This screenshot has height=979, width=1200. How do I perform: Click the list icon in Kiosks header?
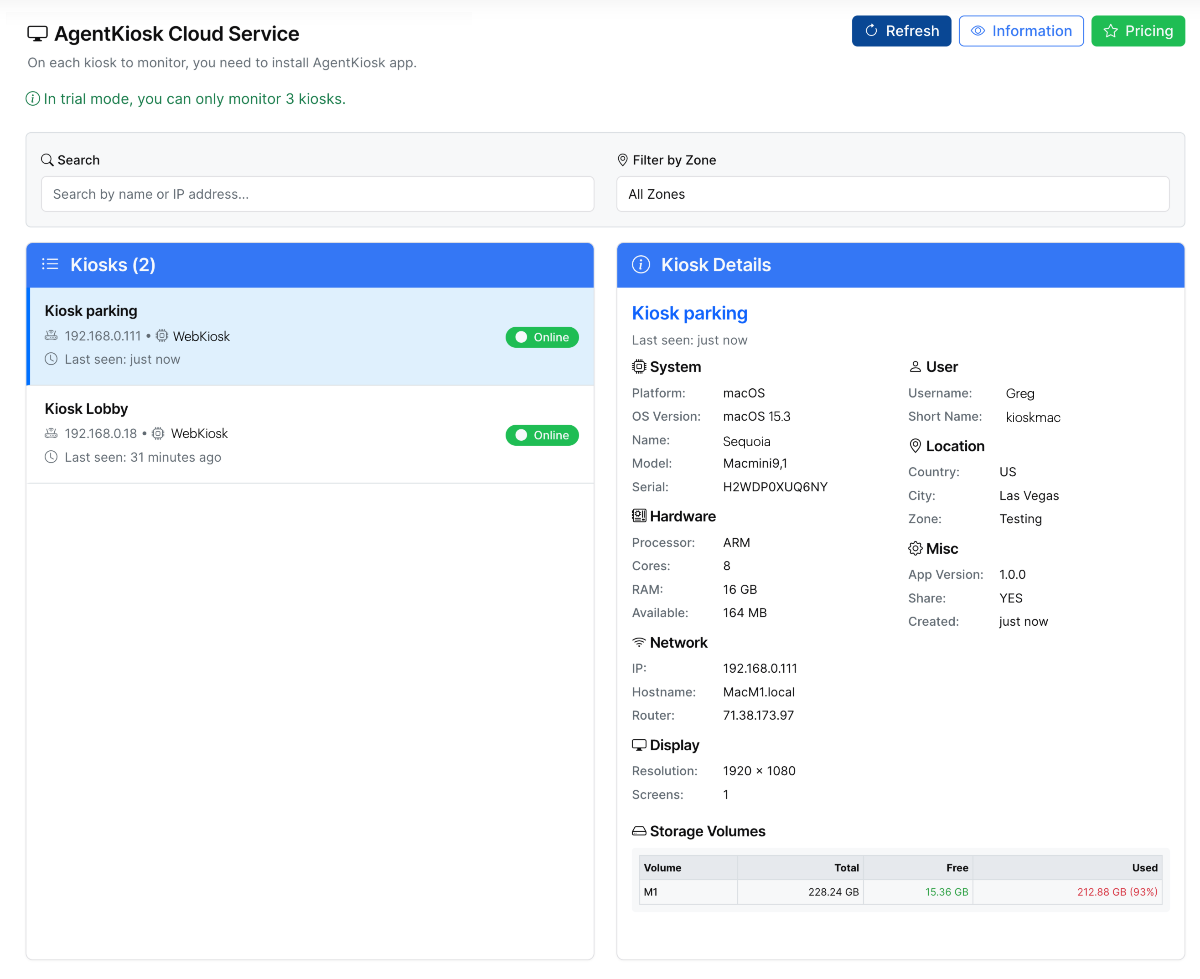pyautogui.click(x=50, y=264)
